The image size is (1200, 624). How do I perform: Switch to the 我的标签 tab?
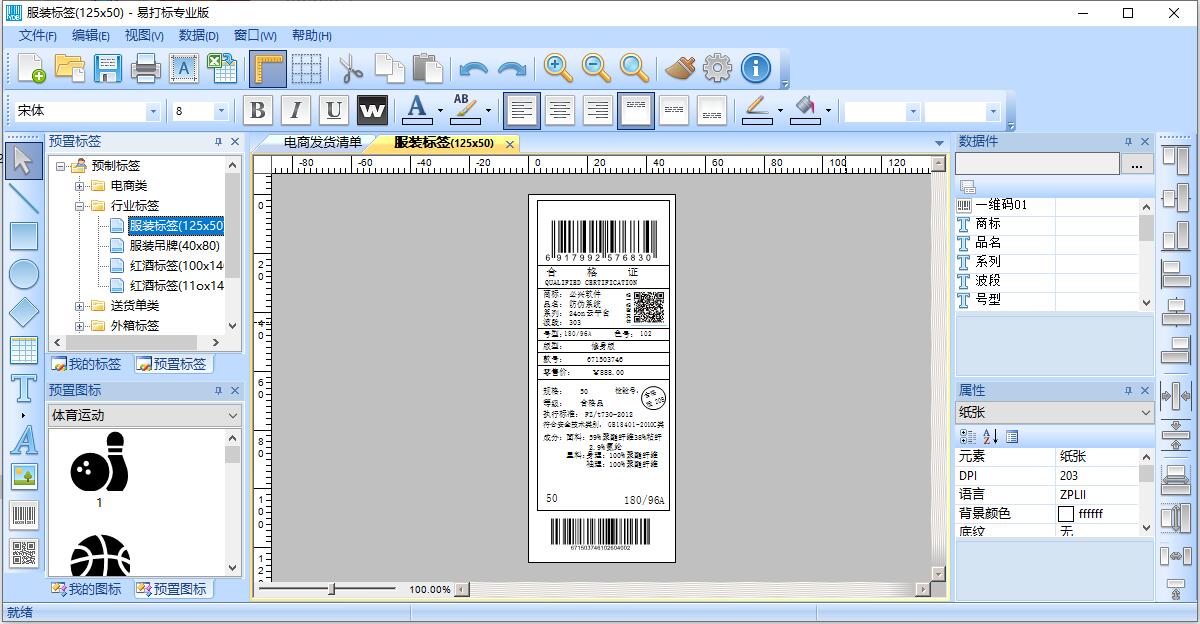(x=88, y=365)
